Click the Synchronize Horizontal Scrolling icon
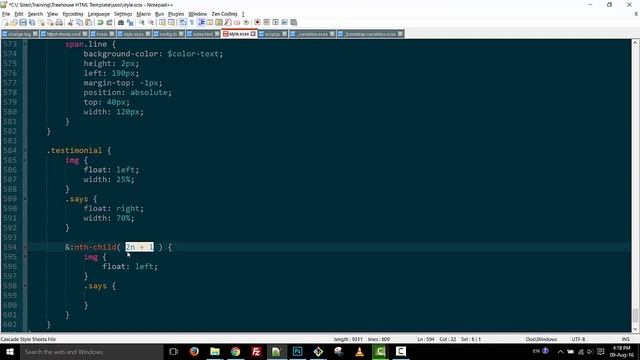640x360 pixels. click(x=171, y=22)
